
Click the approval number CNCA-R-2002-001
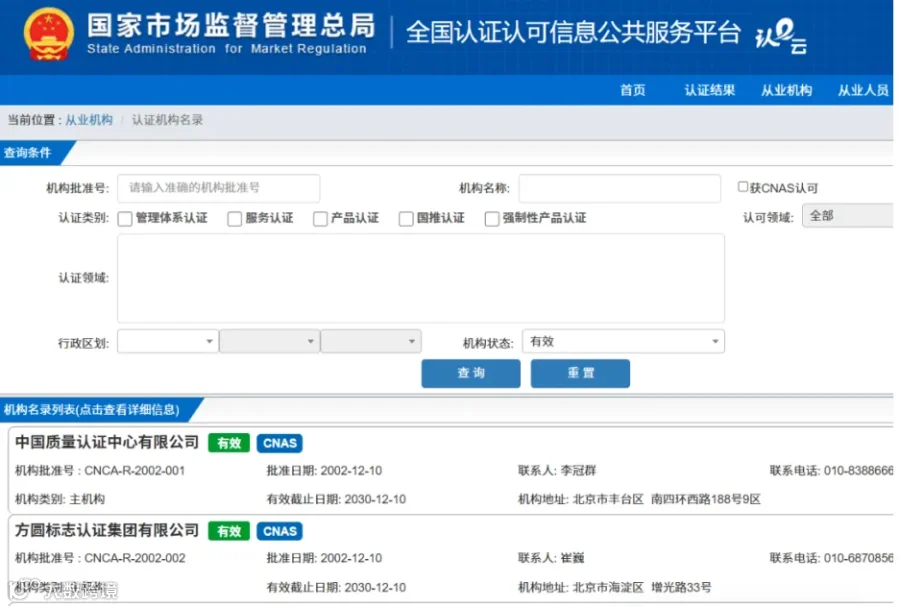tap(135, 471)
